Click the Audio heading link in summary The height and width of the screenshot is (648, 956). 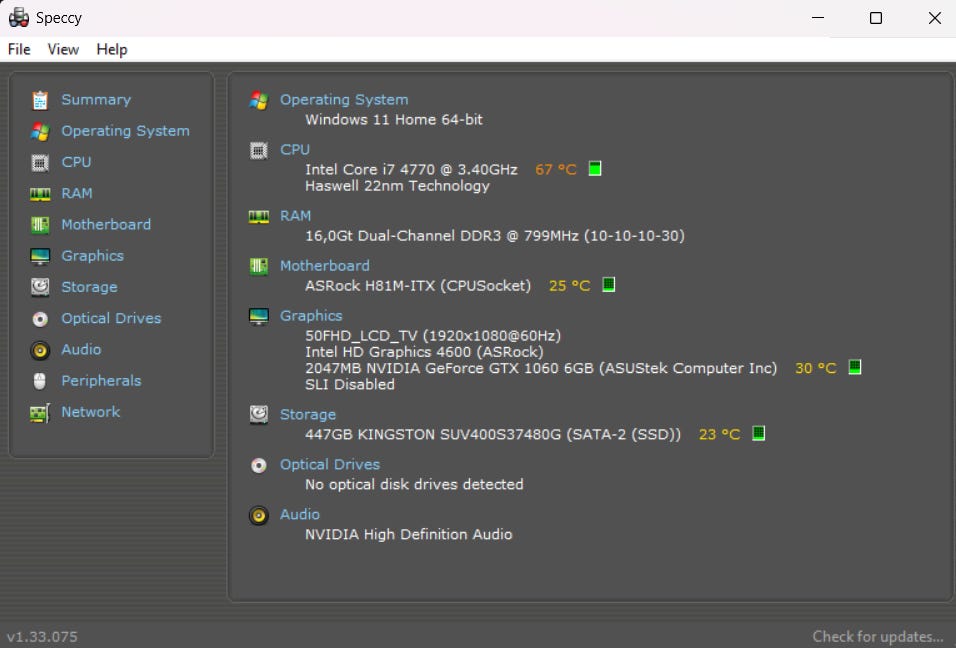click(x=300, y=515)
